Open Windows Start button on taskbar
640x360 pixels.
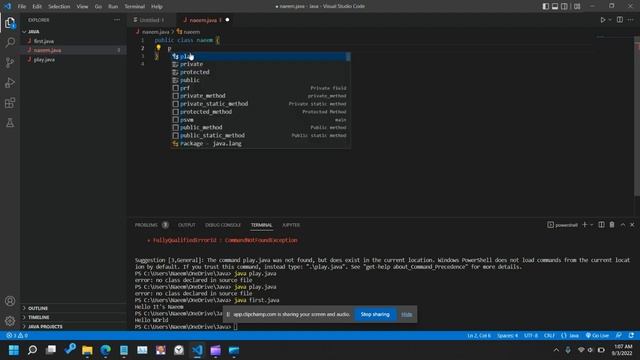click(14, 350)
